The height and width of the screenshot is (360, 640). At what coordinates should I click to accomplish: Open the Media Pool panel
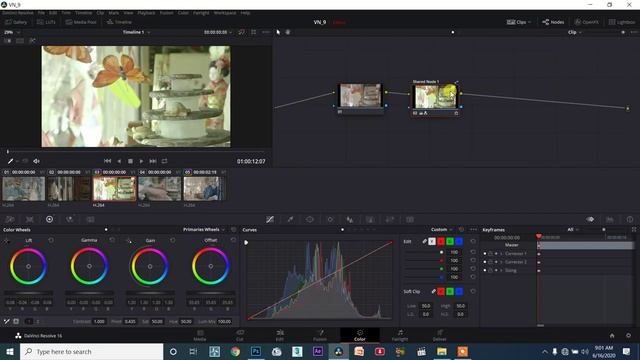tap(81, 22)
